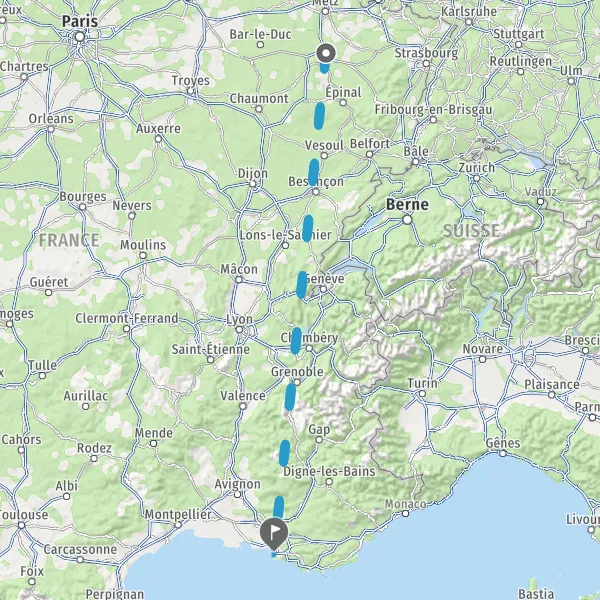Click the blue route segment near Besançon
The width and height of the screenshot is (600, 600).
click(x=313, y=172)
